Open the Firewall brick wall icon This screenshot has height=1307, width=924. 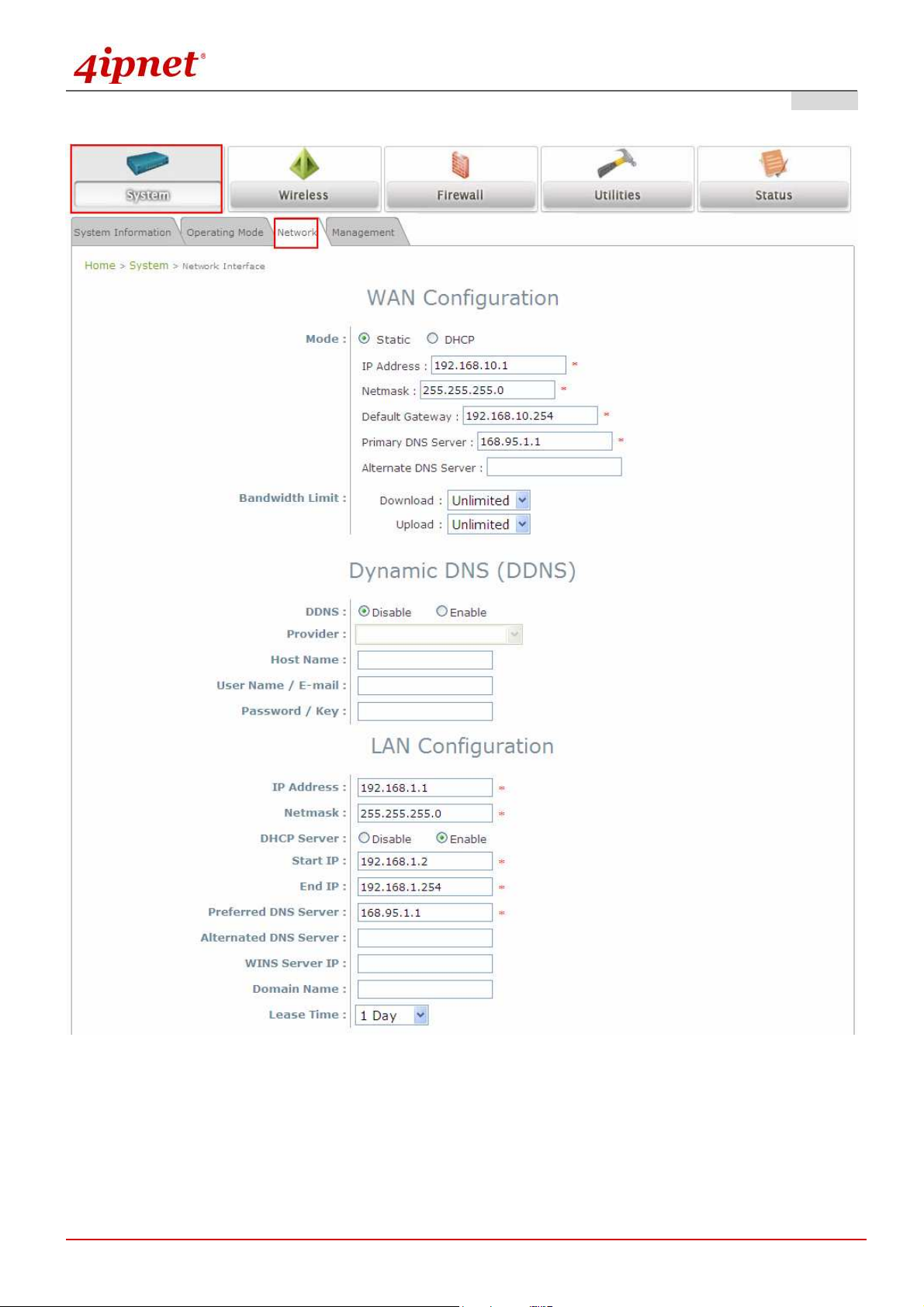461,164
